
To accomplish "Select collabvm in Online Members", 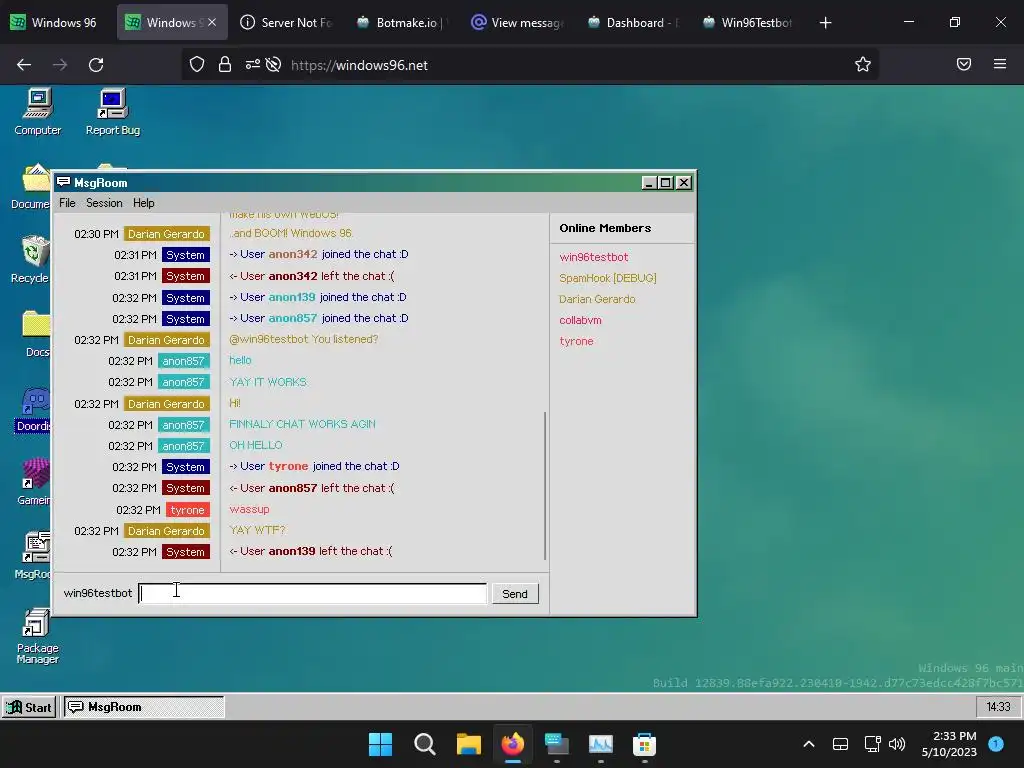I will pyautogui.click(x=580, y=320).
